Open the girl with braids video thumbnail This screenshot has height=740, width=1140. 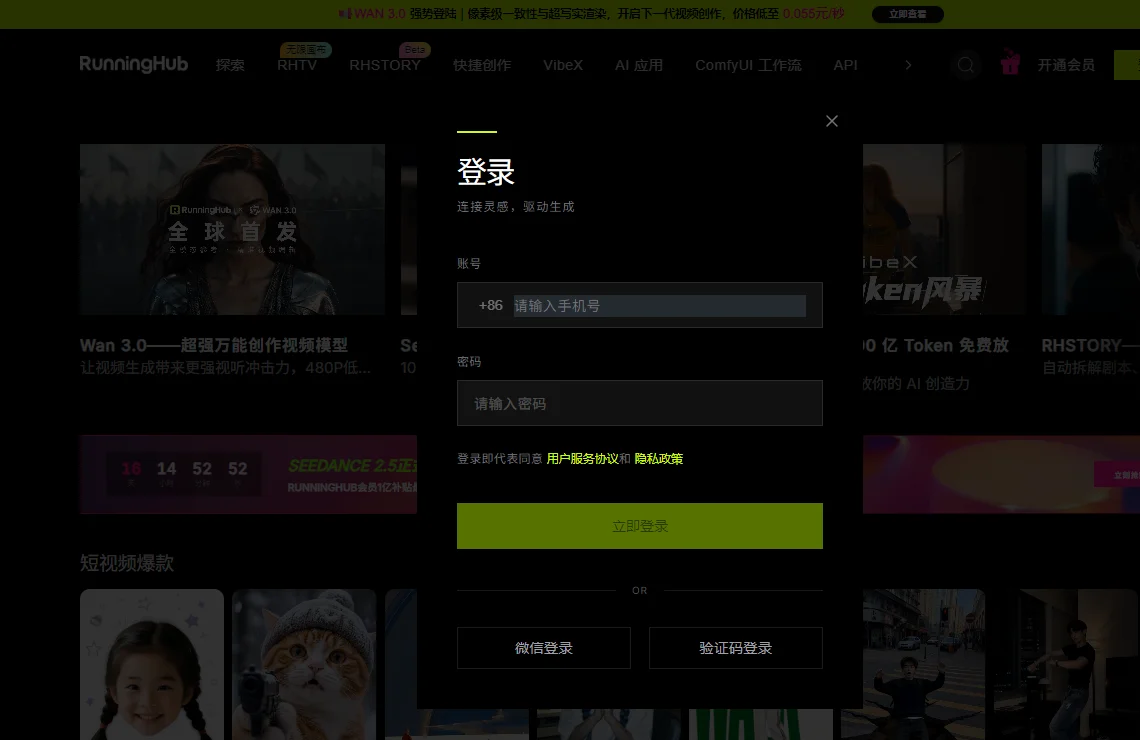click(152, 664)
